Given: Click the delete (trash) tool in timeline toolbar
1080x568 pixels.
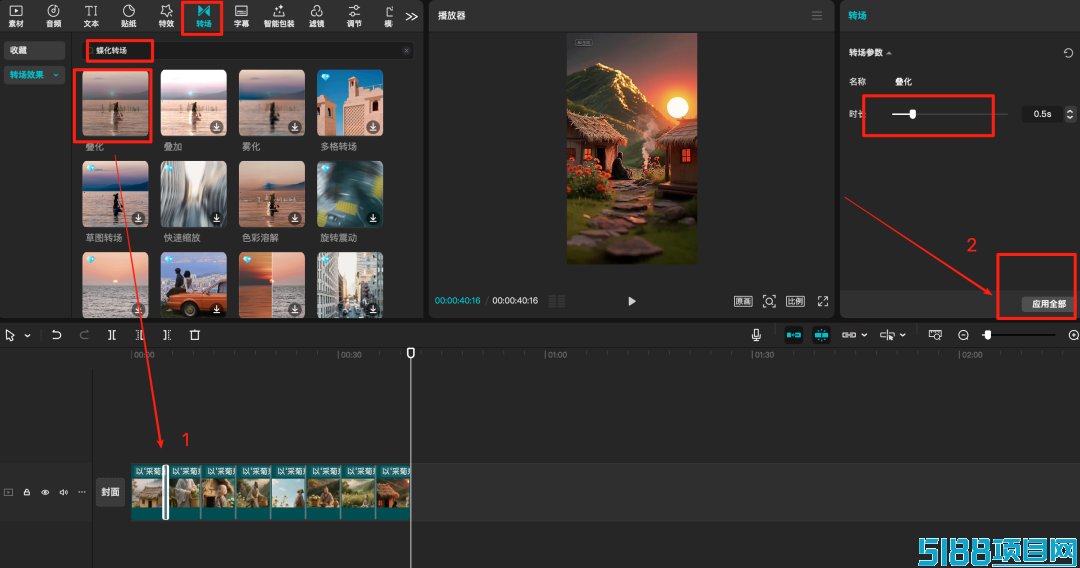Looking at the screenshot, I should pyautogui.click(x=195, y=335).
